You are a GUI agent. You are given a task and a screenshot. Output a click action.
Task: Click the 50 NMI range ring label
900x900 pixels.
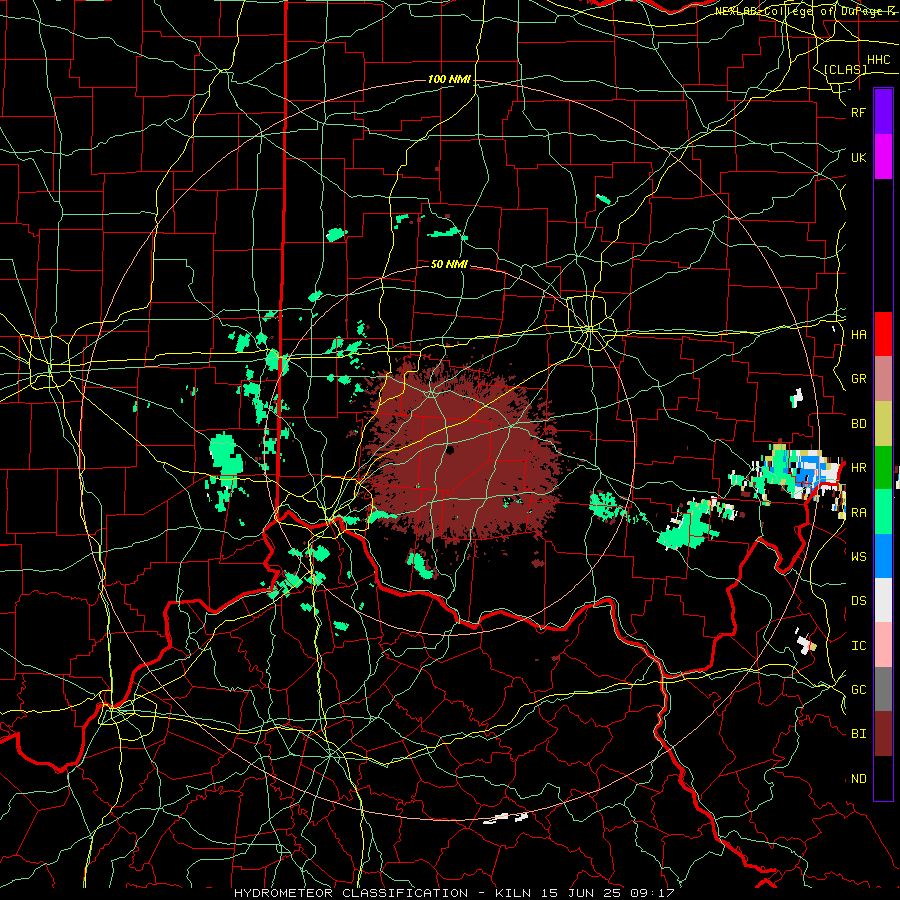pos(449,264)
